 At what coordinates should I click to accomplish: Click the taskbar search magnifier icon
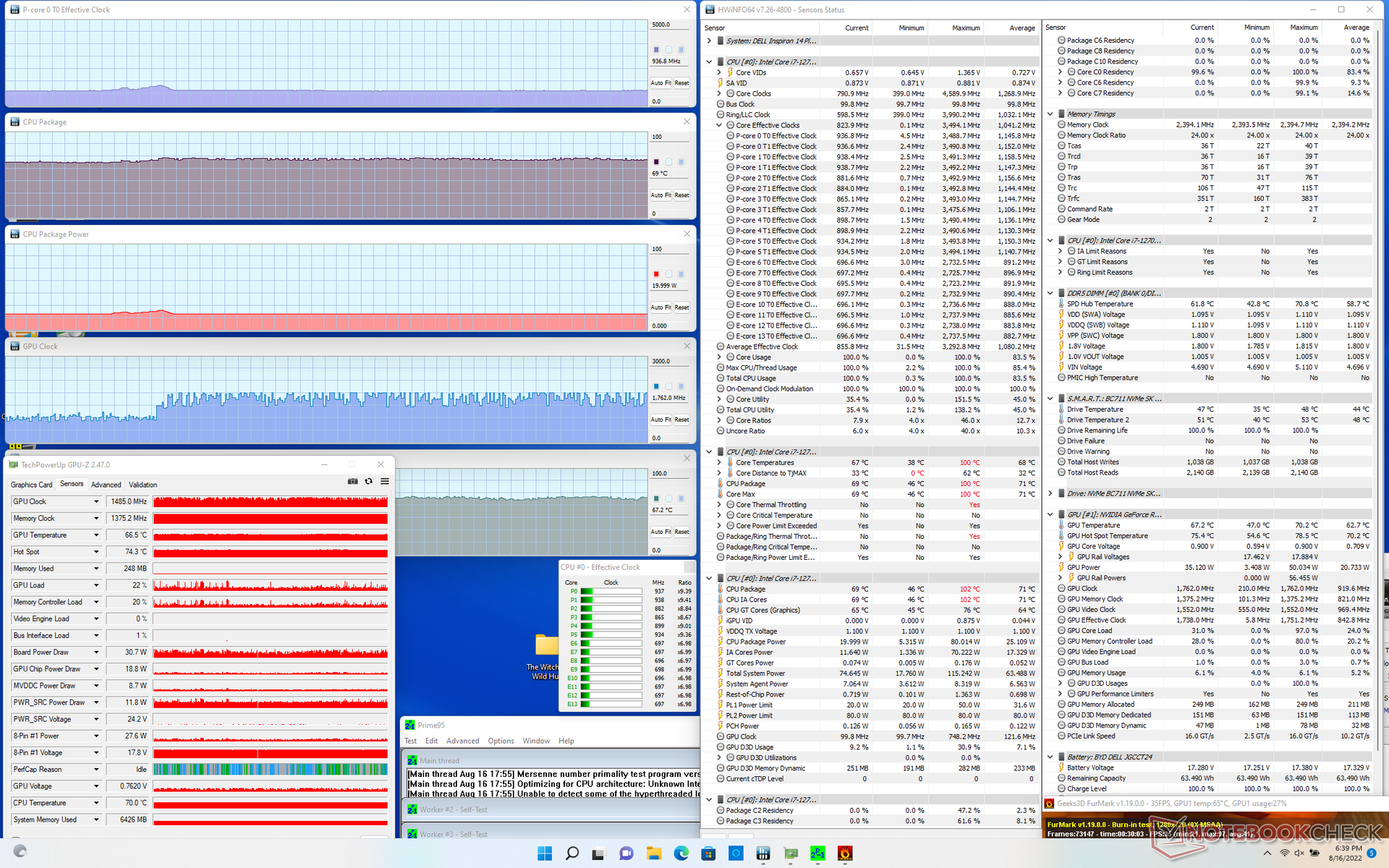[572, 854]
